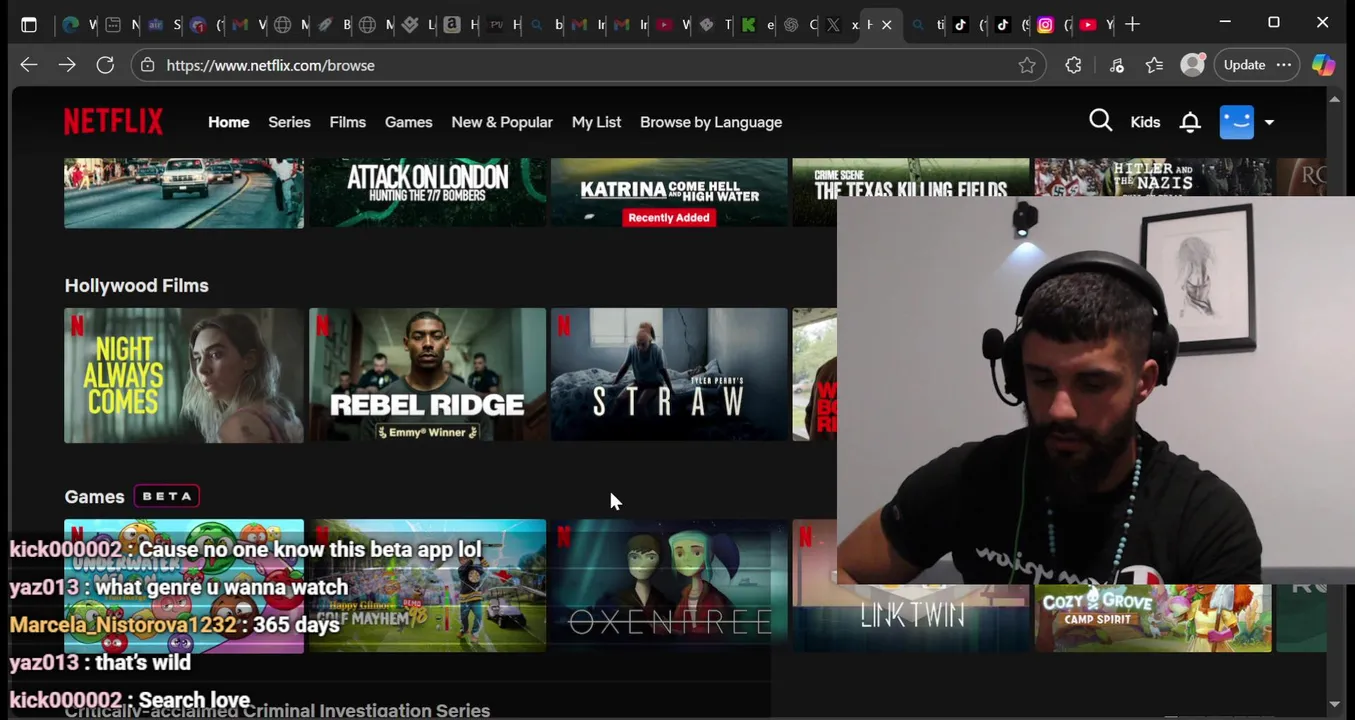Open the Films section
The width and height of the screenshot is (1355, 720).
click(348, 122)
